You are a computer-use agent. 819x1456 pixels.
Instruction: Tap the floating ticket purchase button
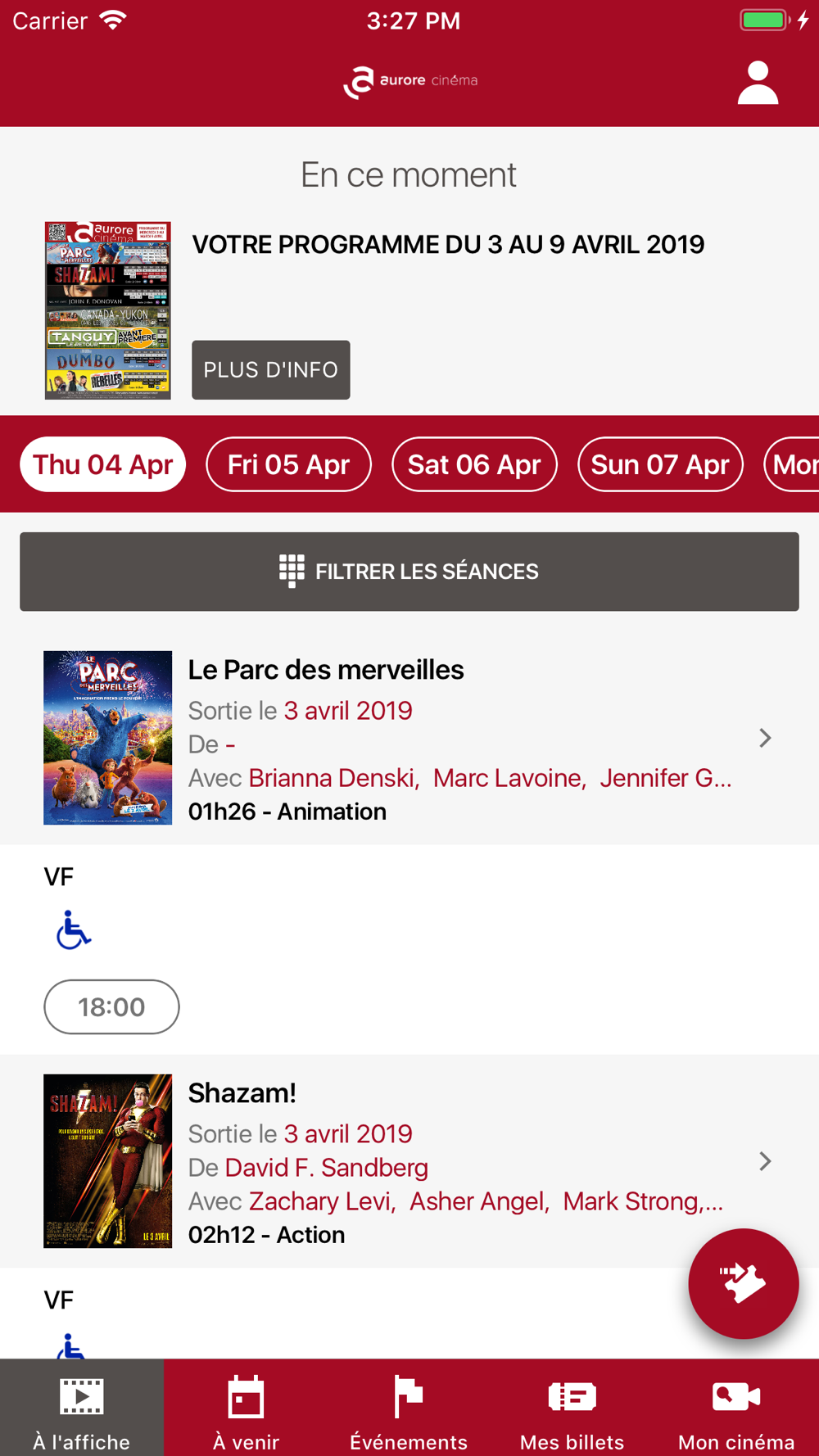click(743, 1283)
